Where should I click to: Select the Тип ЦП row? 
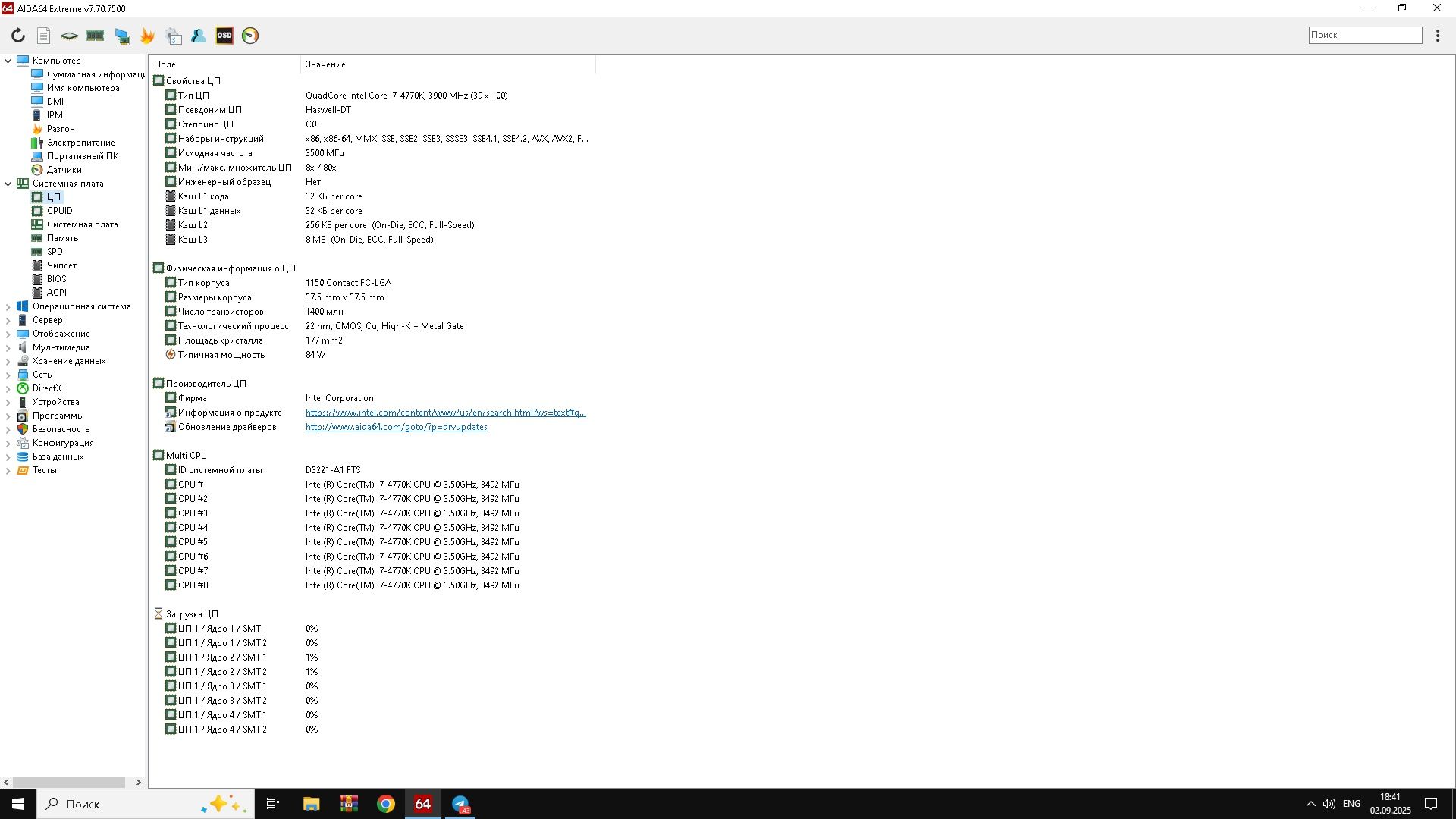(372, 96)
